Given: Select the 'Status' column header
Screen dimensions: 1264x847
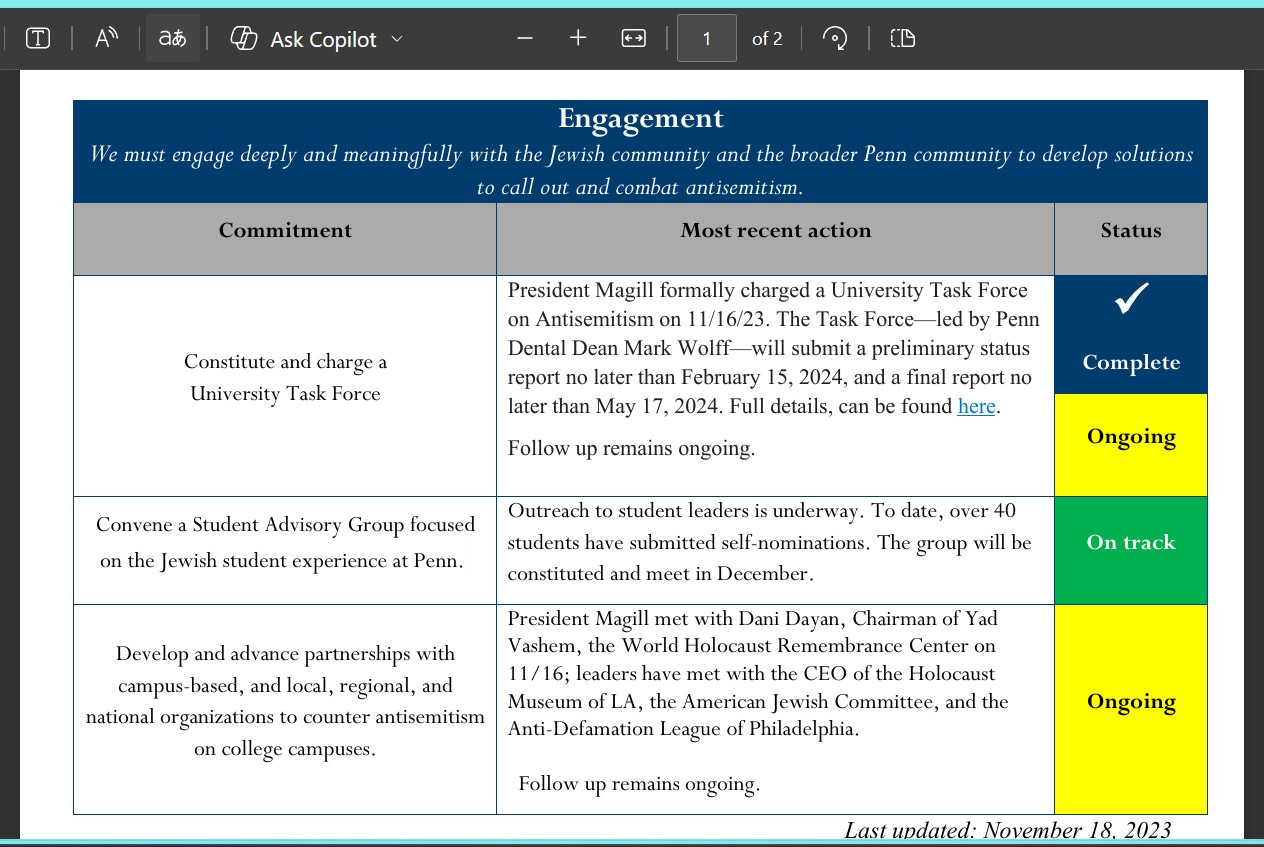Looking at the screenshot, I should [1131, 230].
